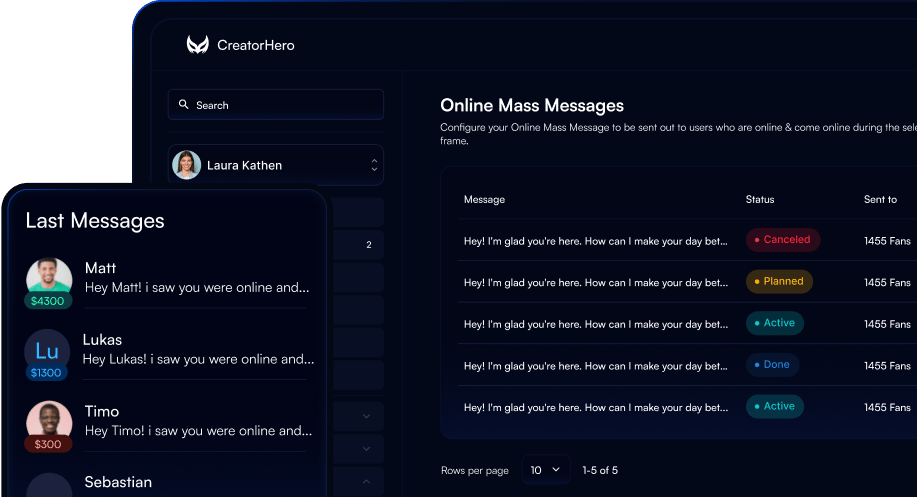This screenshot has width=917, height=497.
Task: Collapse the sidebar section with the upward chevron
Action: (366, 482)
